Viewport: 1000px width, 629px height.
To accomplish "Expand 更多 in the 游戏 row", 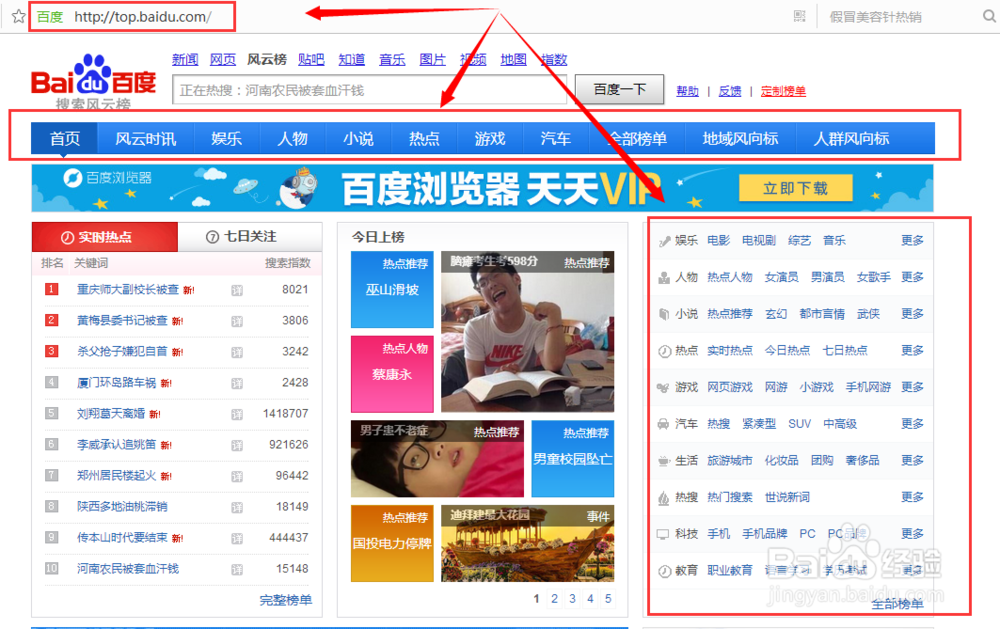I will coord(912,387).
